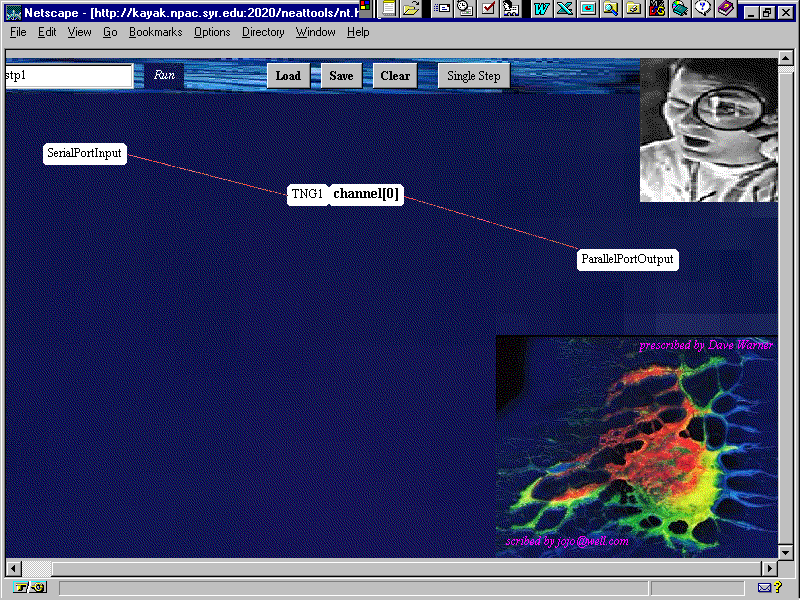Click the add contact icon in shortcut bar

coord(510,8)
